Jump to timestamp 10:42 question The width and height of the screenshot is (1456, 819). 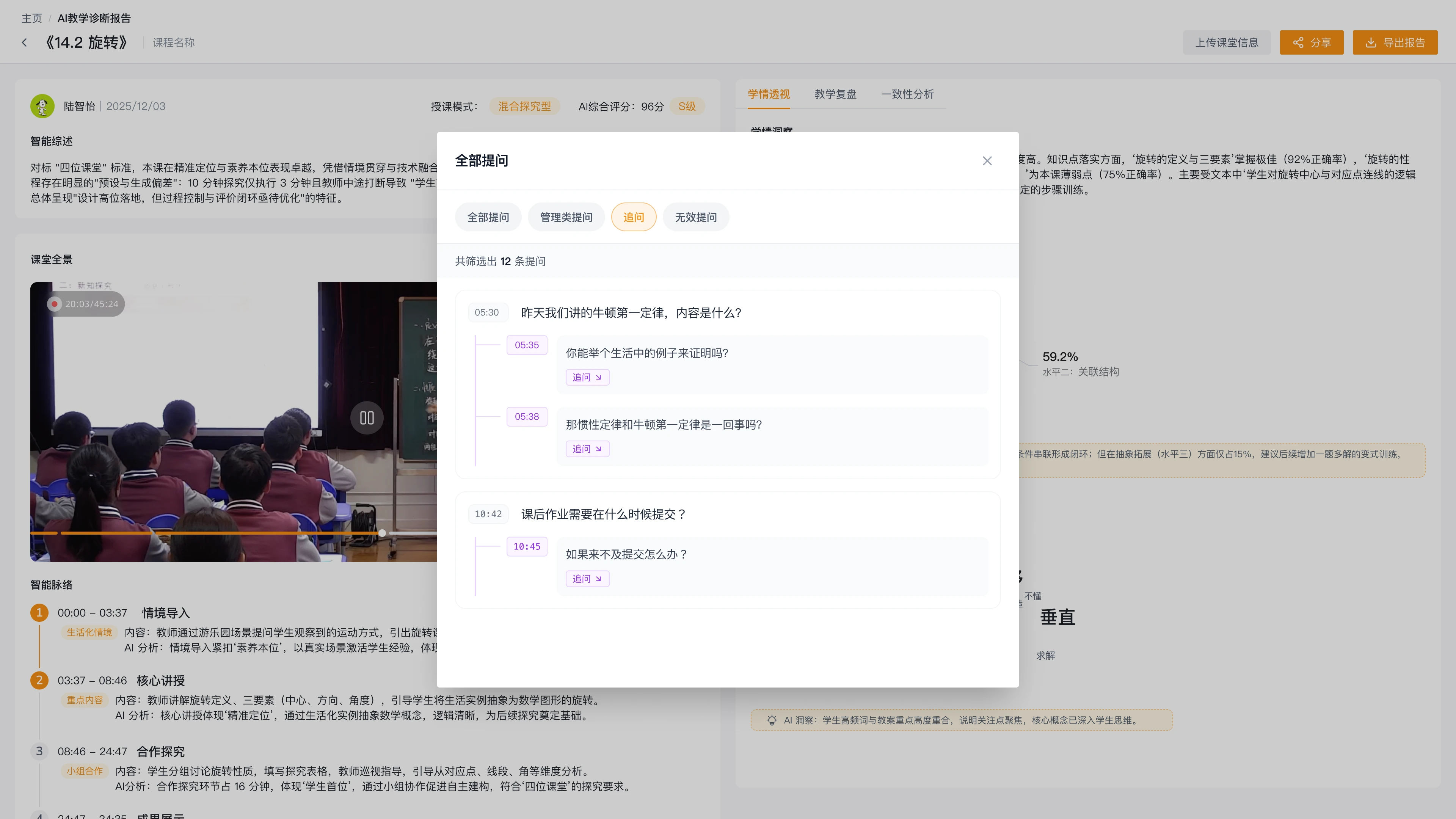click(x=488, y=514)
